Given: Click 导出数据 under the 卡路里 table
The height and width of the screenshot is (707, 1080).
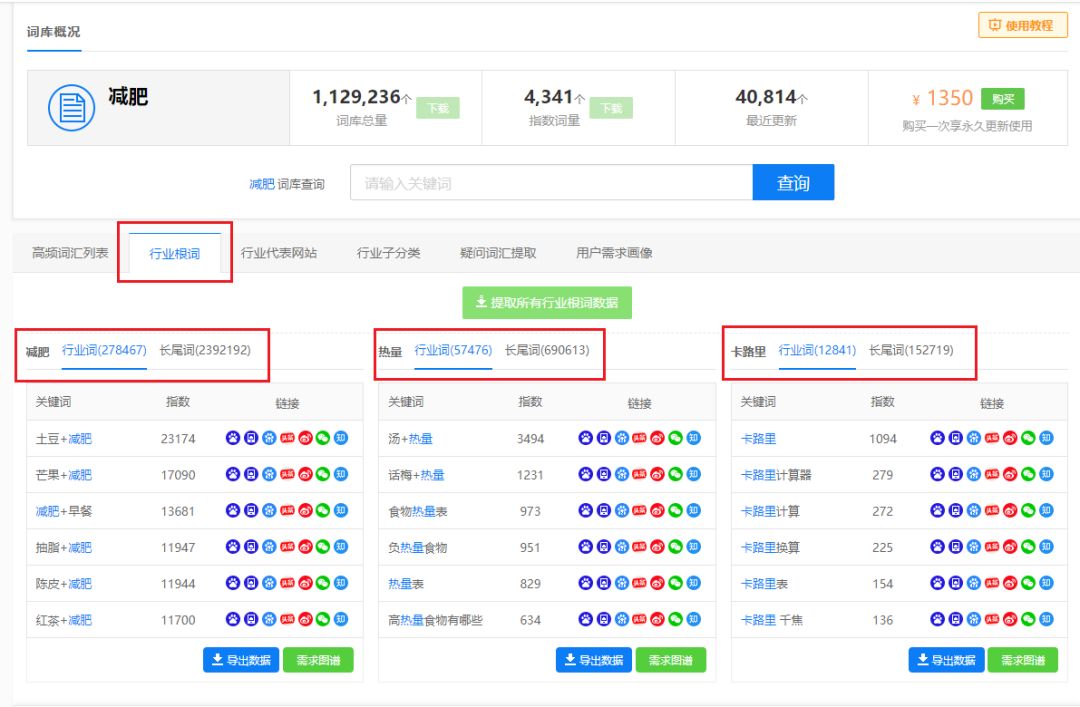Looking at the screenshot, I should click(946, 660).
